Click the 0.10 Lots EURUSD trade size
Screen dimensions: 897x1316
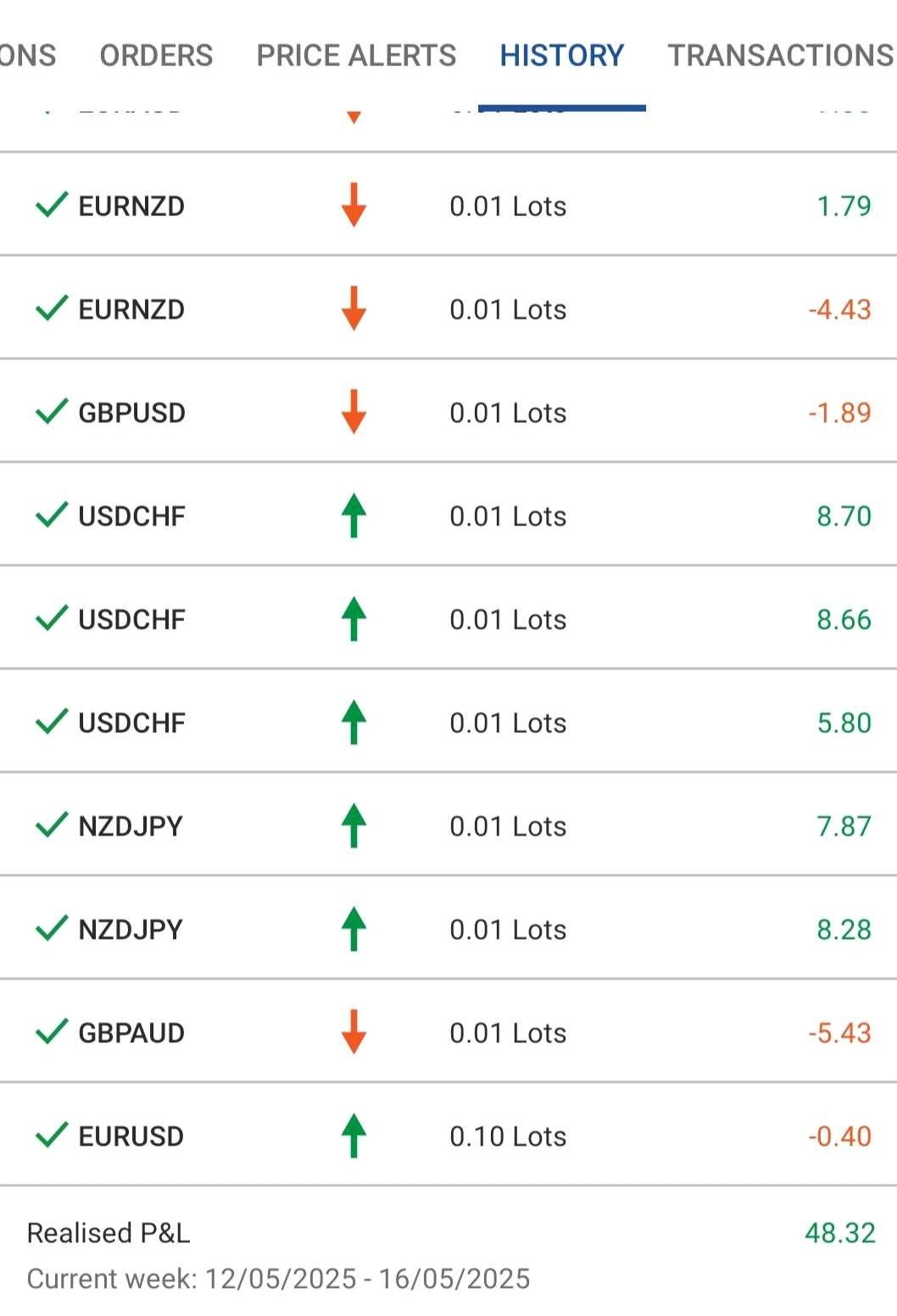pos(508,1136)
